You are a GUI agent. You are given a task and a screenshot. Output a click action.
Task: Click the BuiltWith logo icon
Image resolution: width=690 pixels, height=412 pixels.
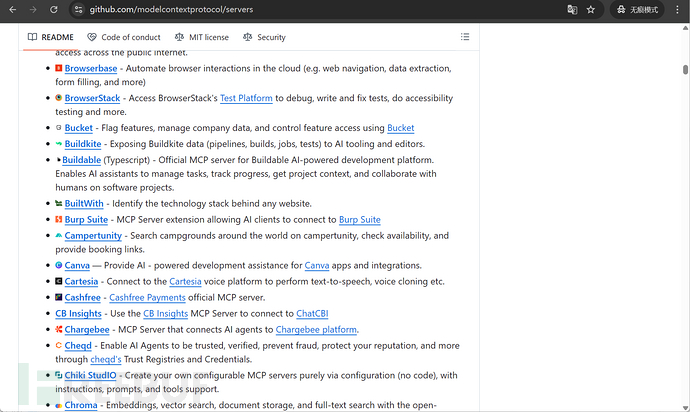click(59, 203)
